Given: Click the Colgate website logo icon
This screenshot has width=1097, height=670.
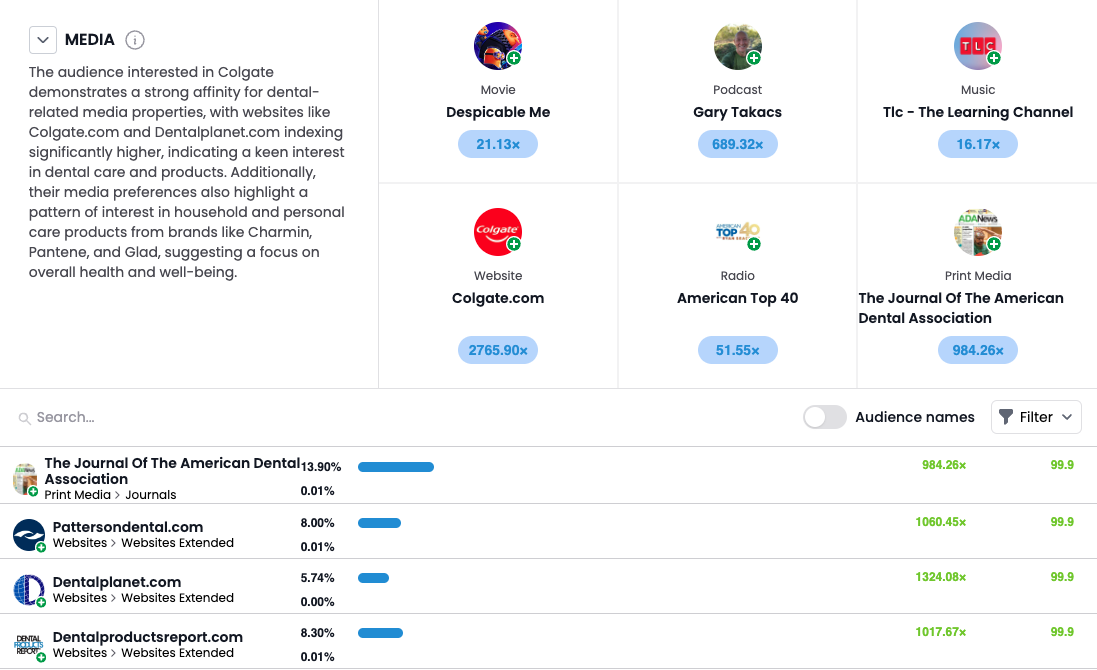Looking at the screenshot, I should click(x=498, y=232).
